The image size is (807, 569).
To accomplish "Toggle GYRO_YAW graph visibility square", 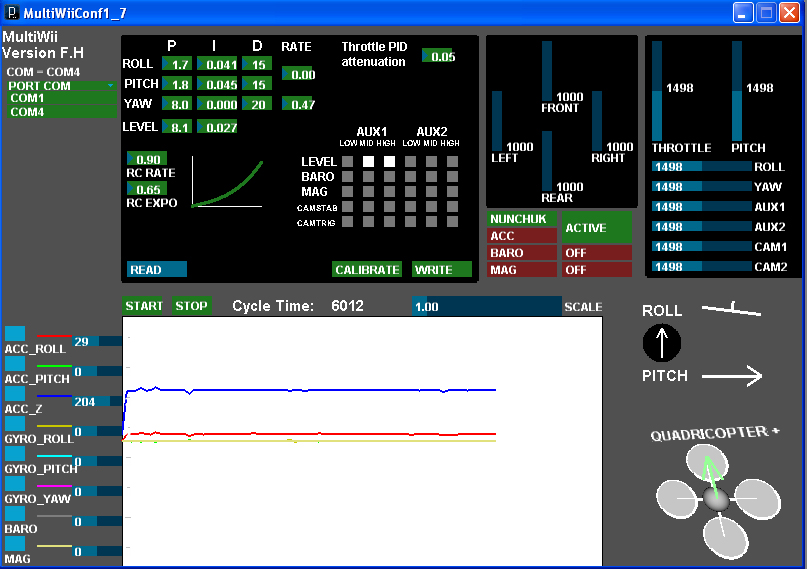I will [15, 483].
